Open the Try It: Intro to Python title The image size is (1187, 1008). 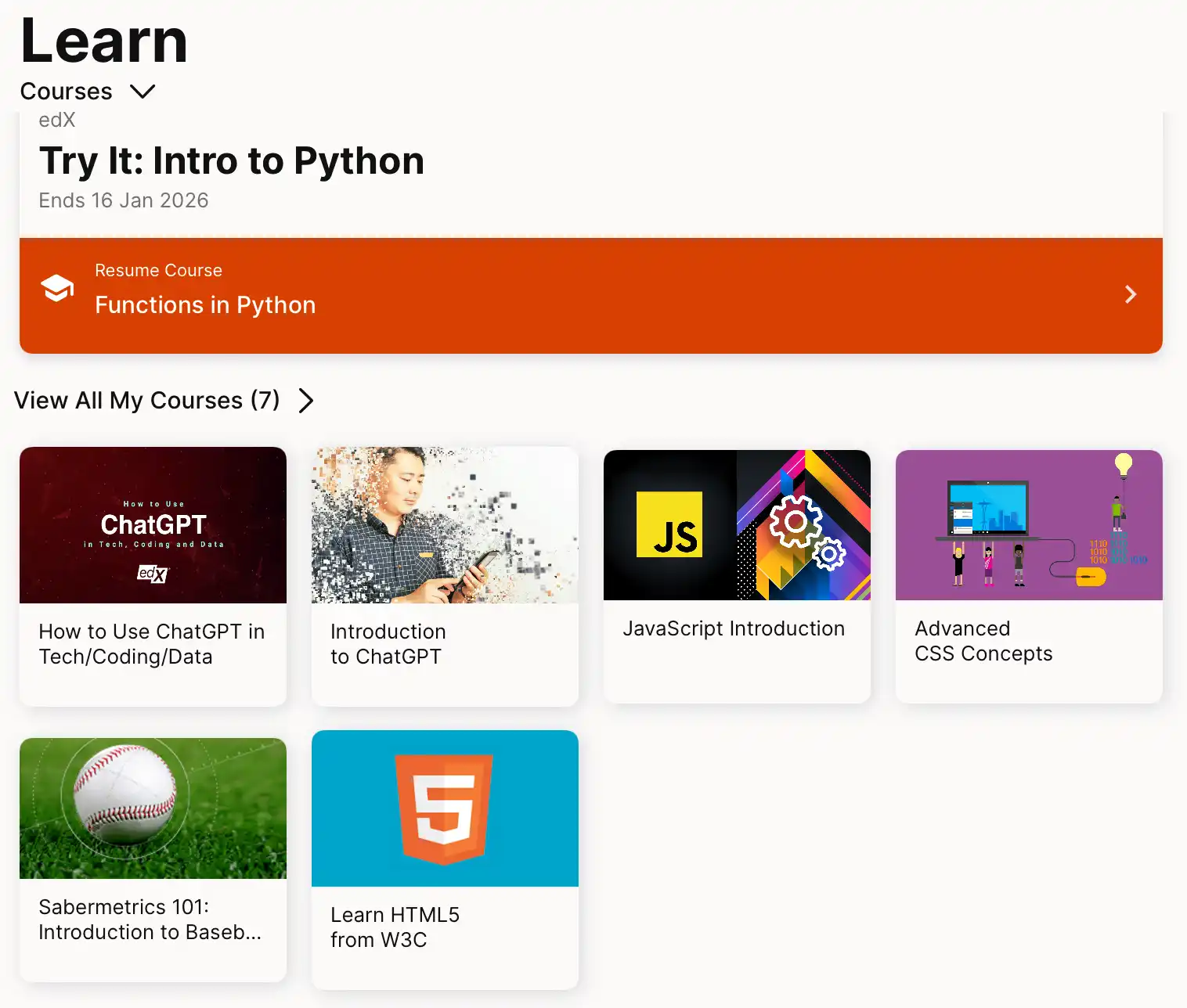tap(232, 161)
